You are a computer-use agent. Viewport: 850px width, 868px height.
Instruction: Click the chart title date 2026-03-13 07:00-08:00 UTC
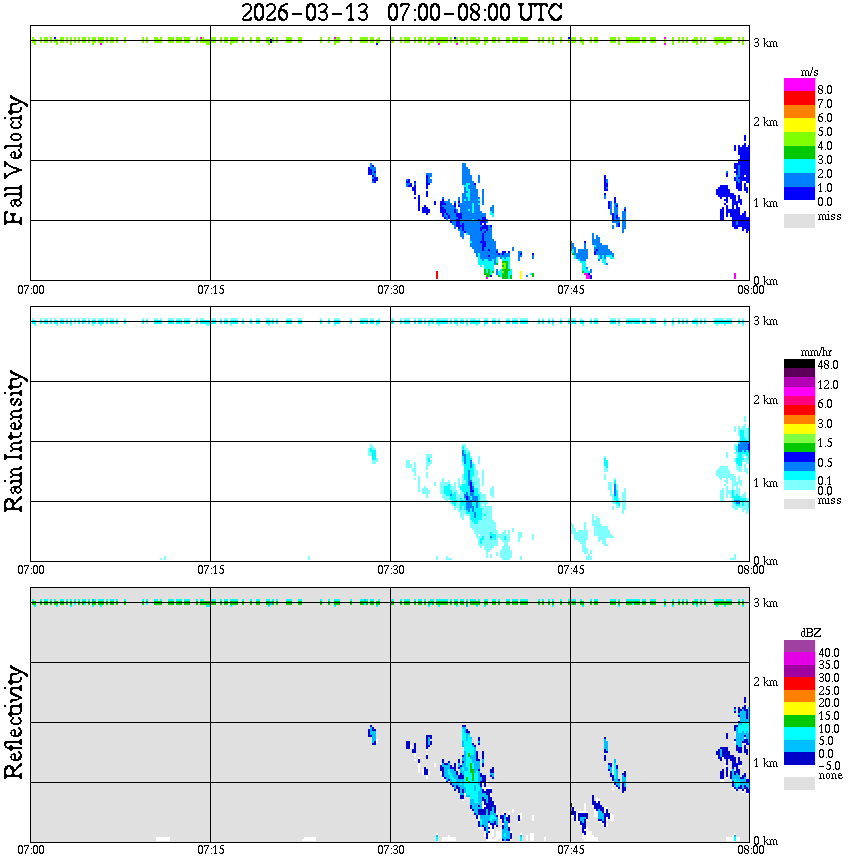point(401,12)
